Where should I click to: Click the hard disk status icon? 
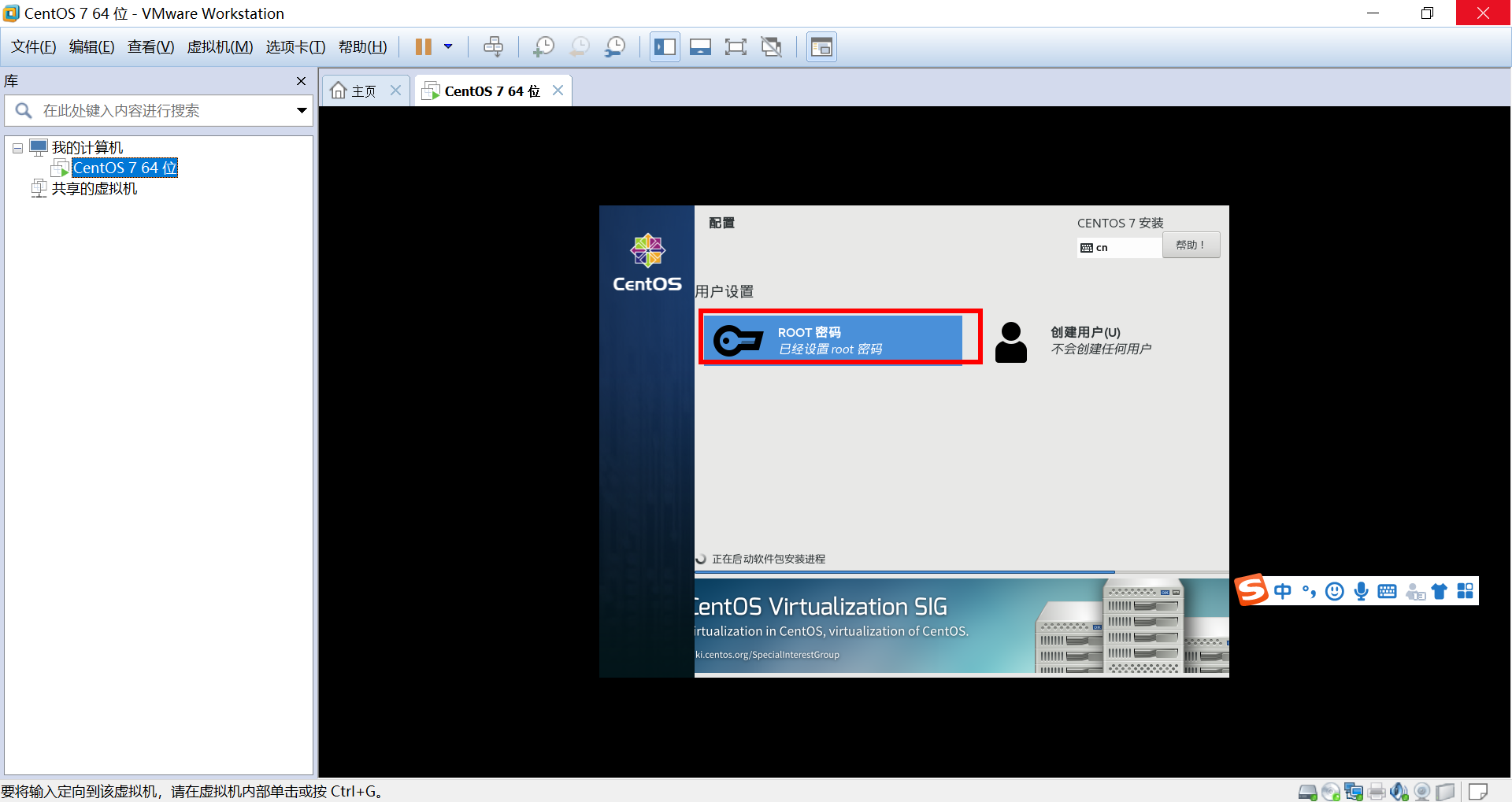[x=1308, y=792]
